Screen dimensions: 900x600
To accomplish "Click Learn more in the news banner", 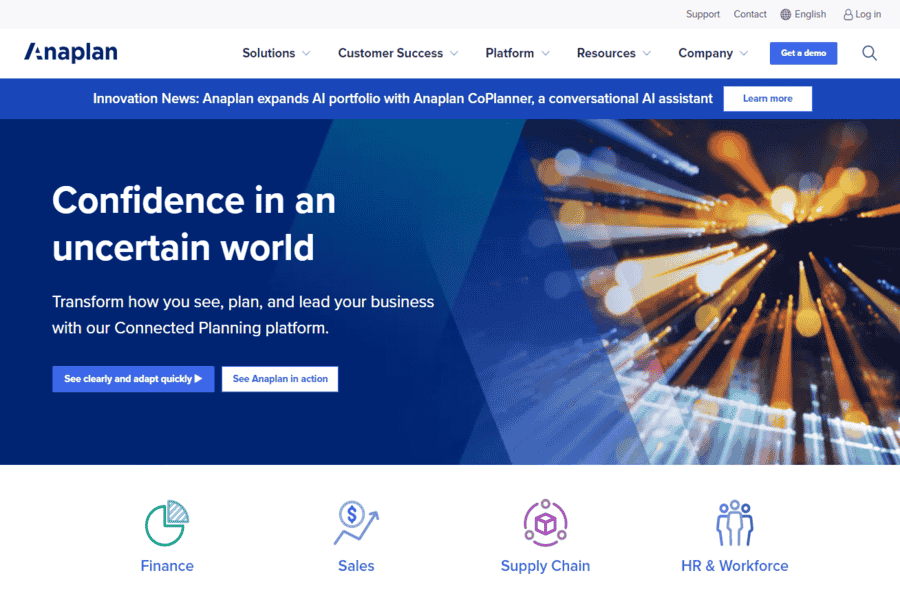I will pos(767,99).
